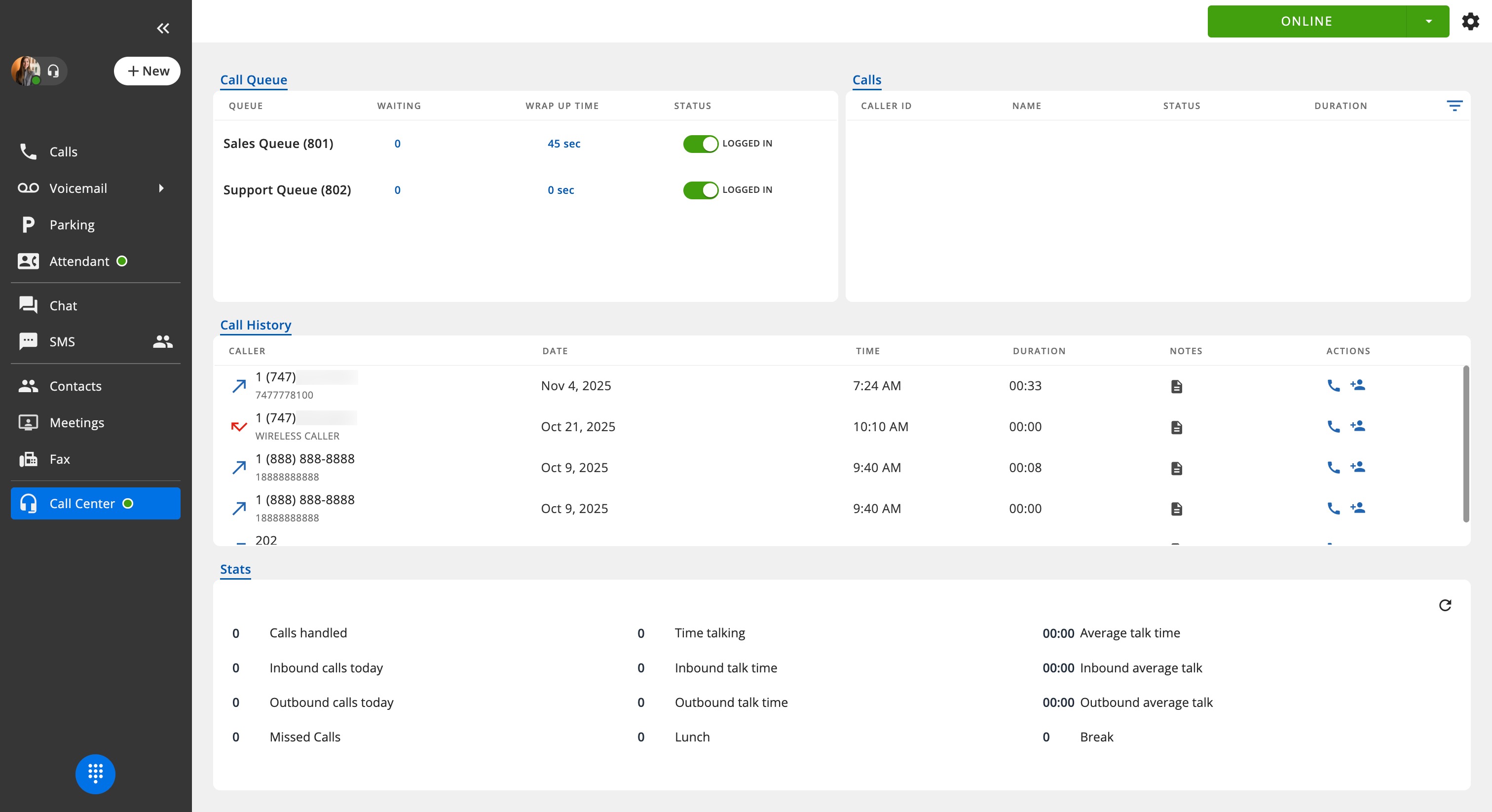Open SMS group contacts icon
The height and width of the screenshot is (812, 1492).
pos(163,342)
